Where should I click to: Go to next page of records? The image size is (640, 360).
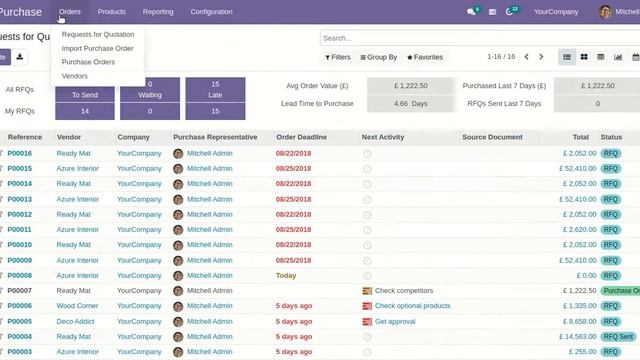(x=541, y=57)
